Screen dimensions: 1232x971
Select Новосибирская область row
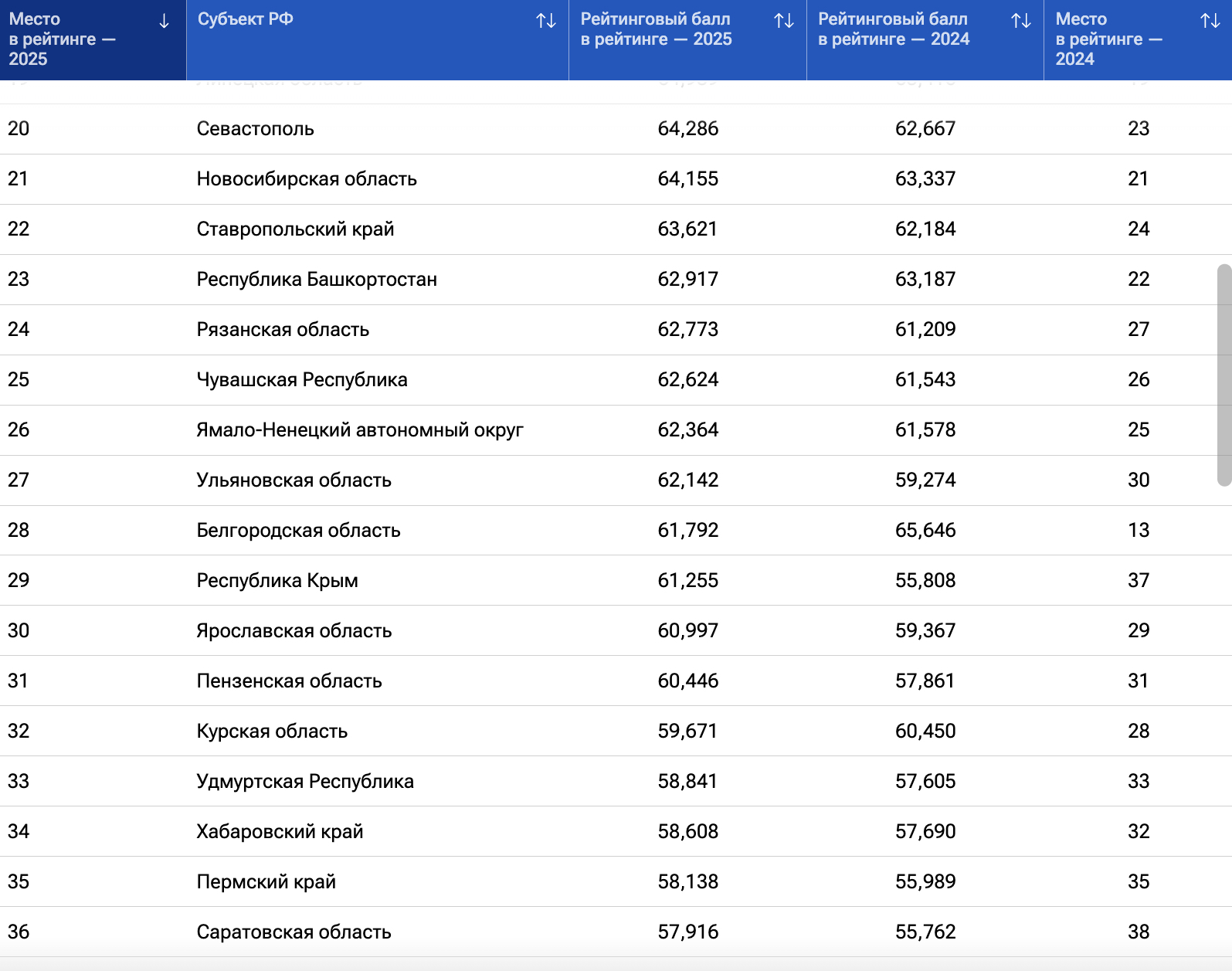pos(307,179)
